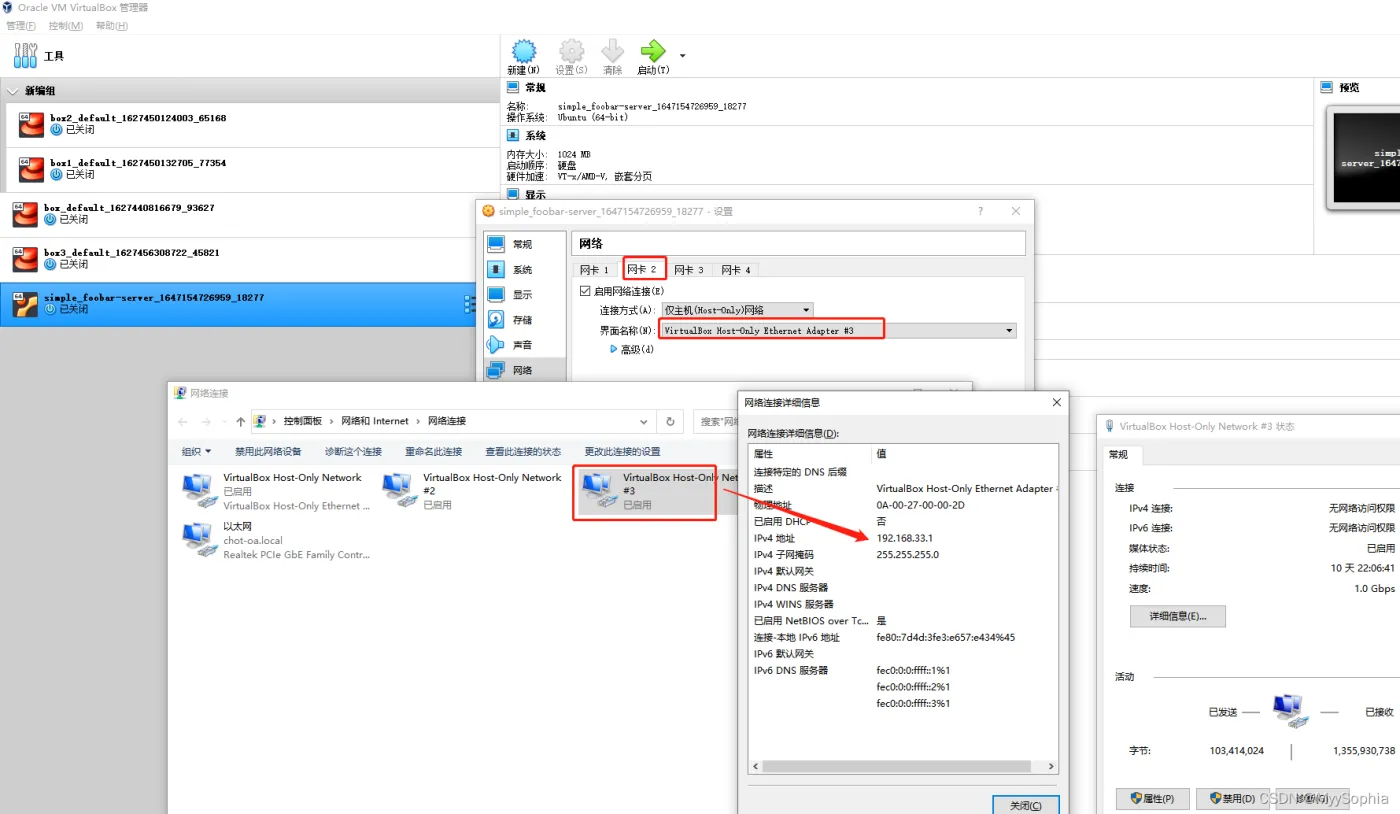Click the 详细信息(E)... button
The image size is (1400, 814).
click(1177, 616)
